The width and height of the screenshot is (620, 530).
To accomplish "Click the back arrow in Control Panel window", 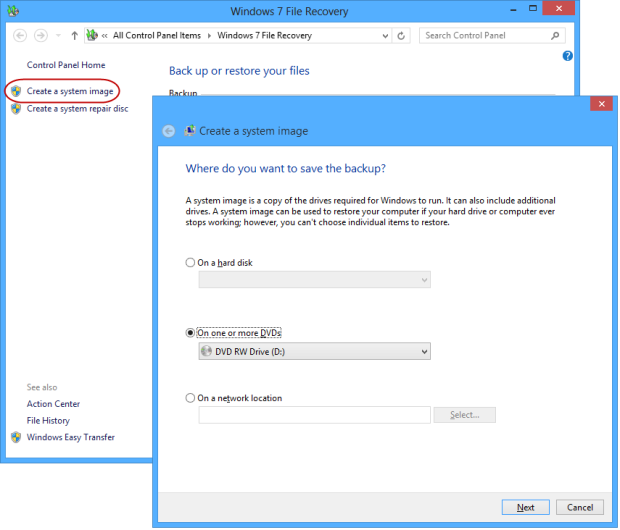I will [20, 35].
